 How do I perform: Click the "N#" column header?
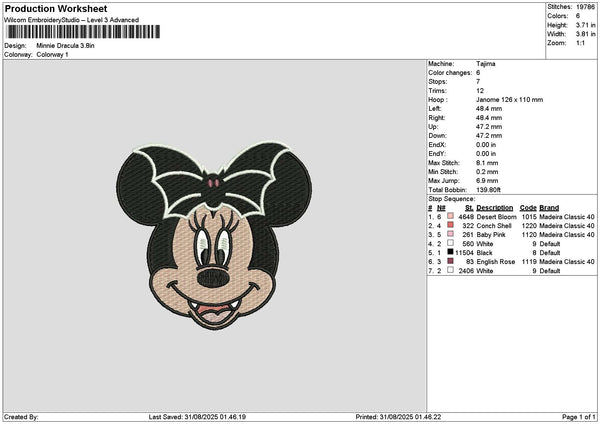click(441, 208)
